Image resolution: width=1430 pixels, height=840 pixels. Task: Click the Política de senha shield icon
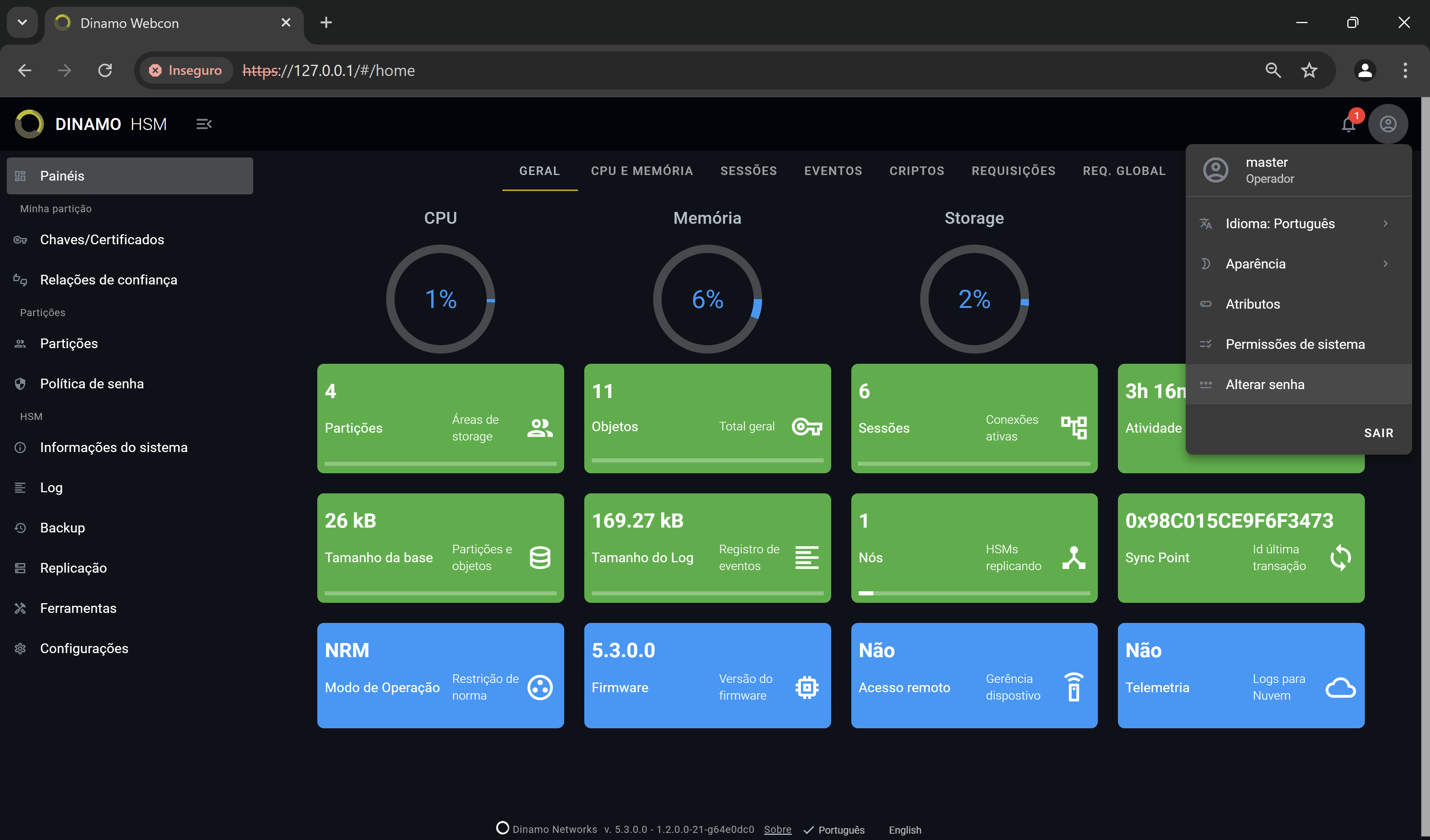20,384
